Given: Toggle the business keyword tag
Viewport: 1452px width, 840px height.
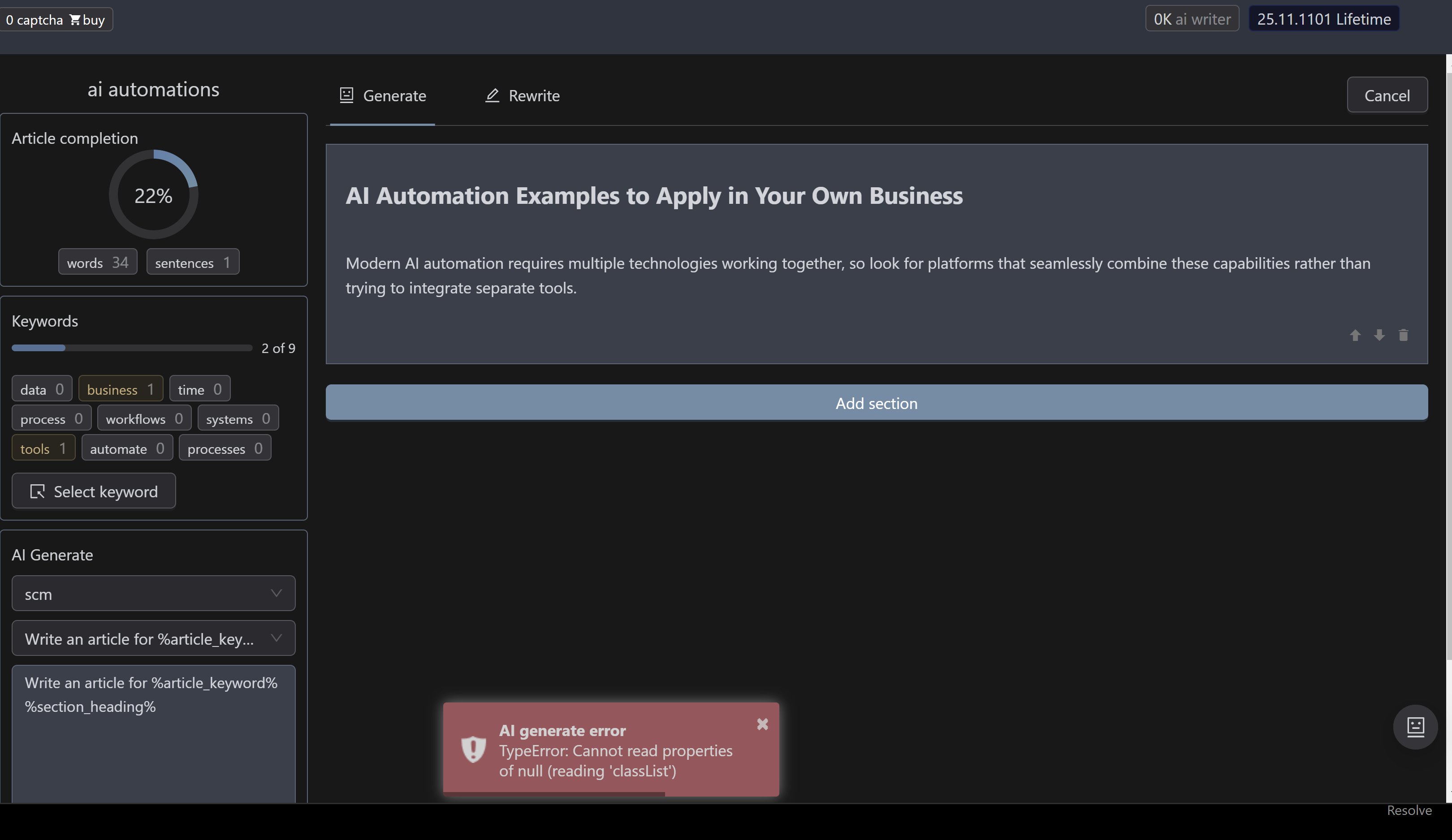Looking at the screenshot, I should tap(121, 389).
